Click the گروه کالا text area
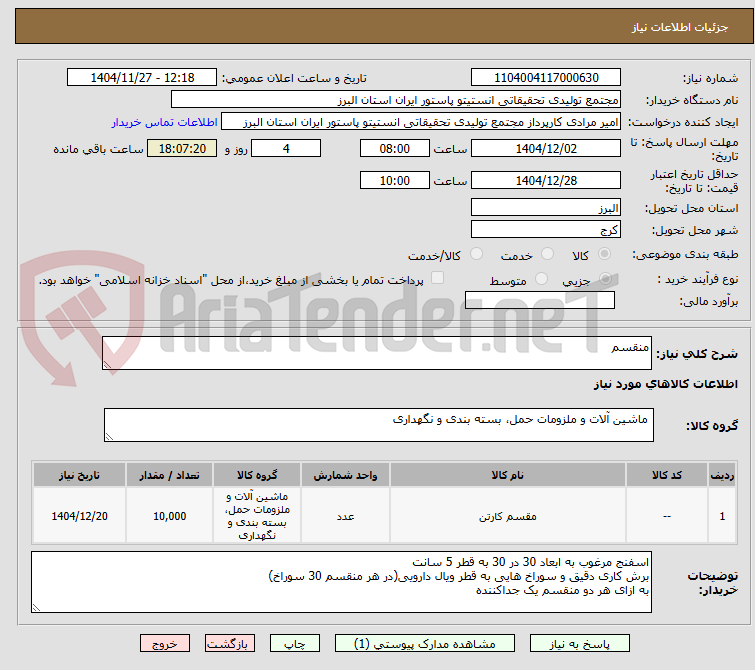Image resolution: width=755 pixels, height=670 pixels. [378, 425]
